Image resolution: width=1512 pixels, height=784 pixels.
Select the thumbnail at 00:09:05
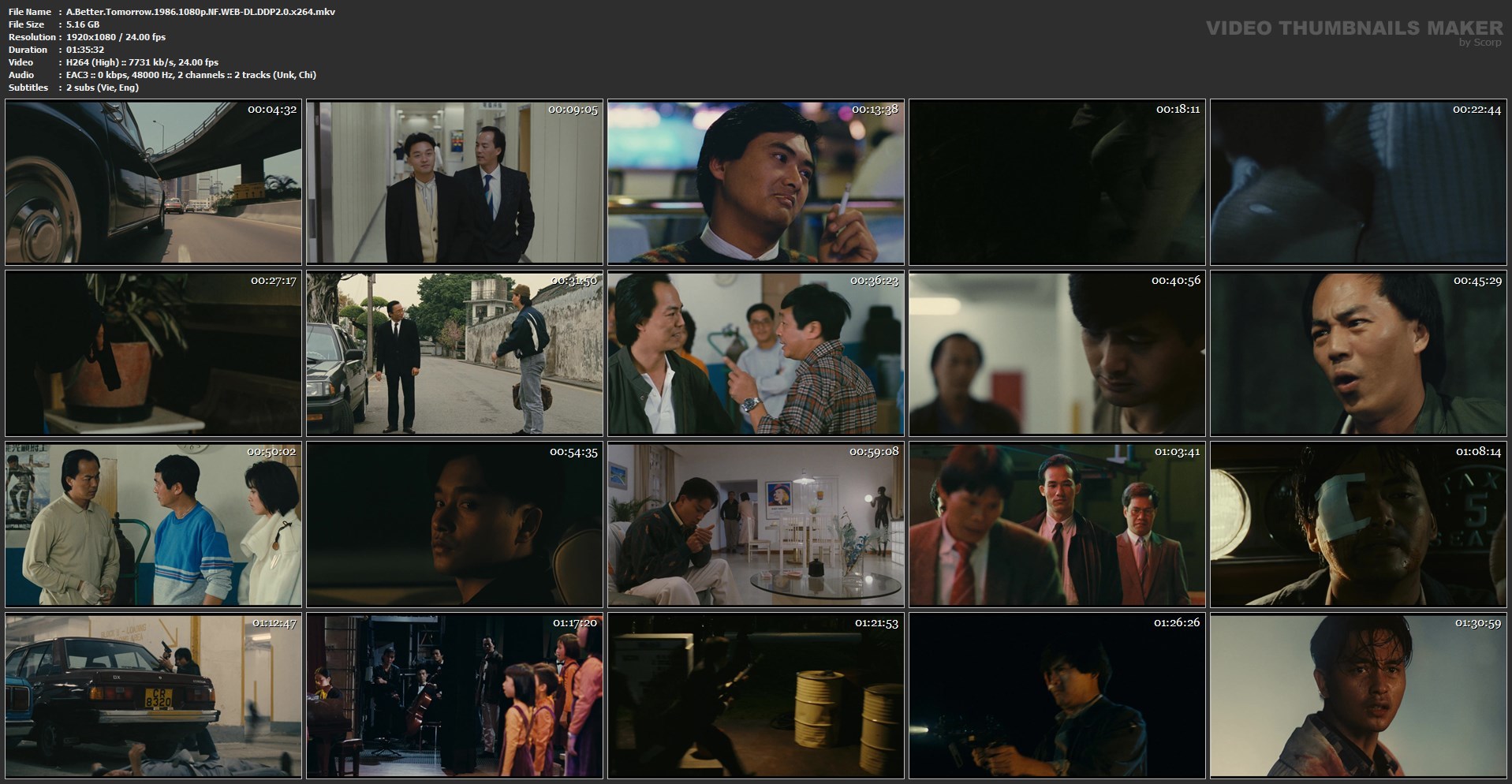click(454, 182)
